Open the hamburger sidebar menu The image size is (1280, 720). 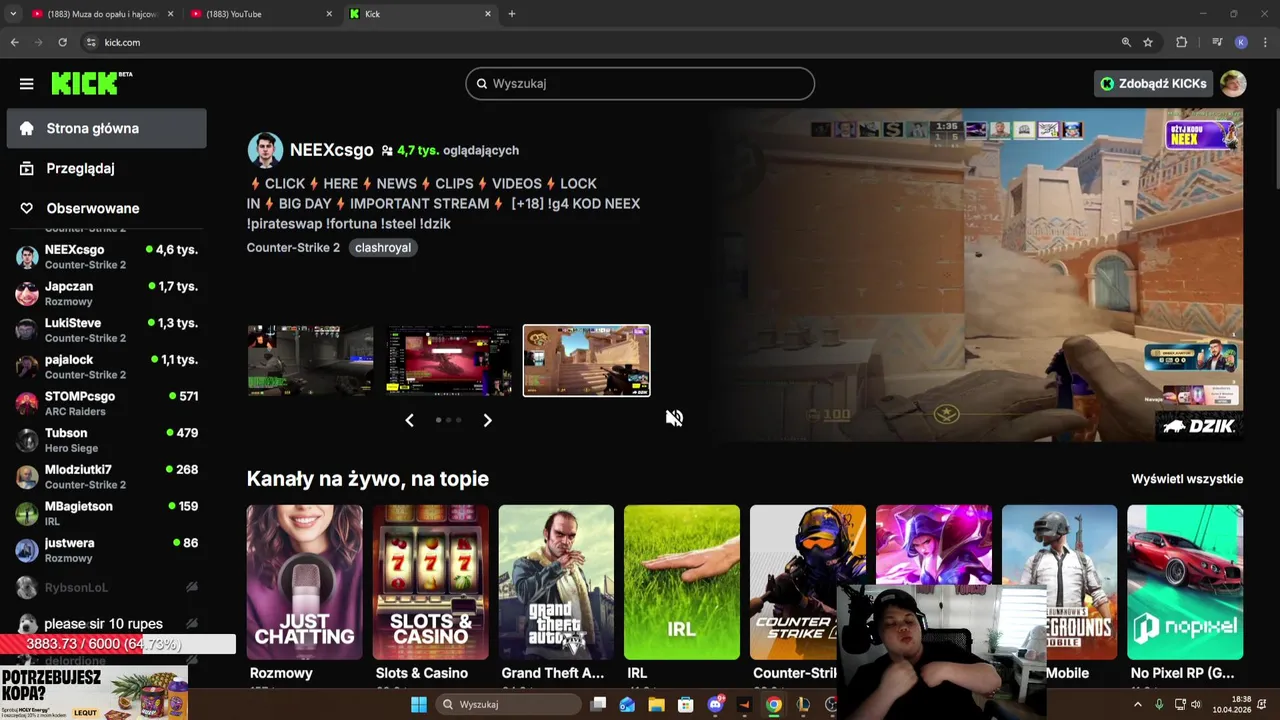coord(27,84)
